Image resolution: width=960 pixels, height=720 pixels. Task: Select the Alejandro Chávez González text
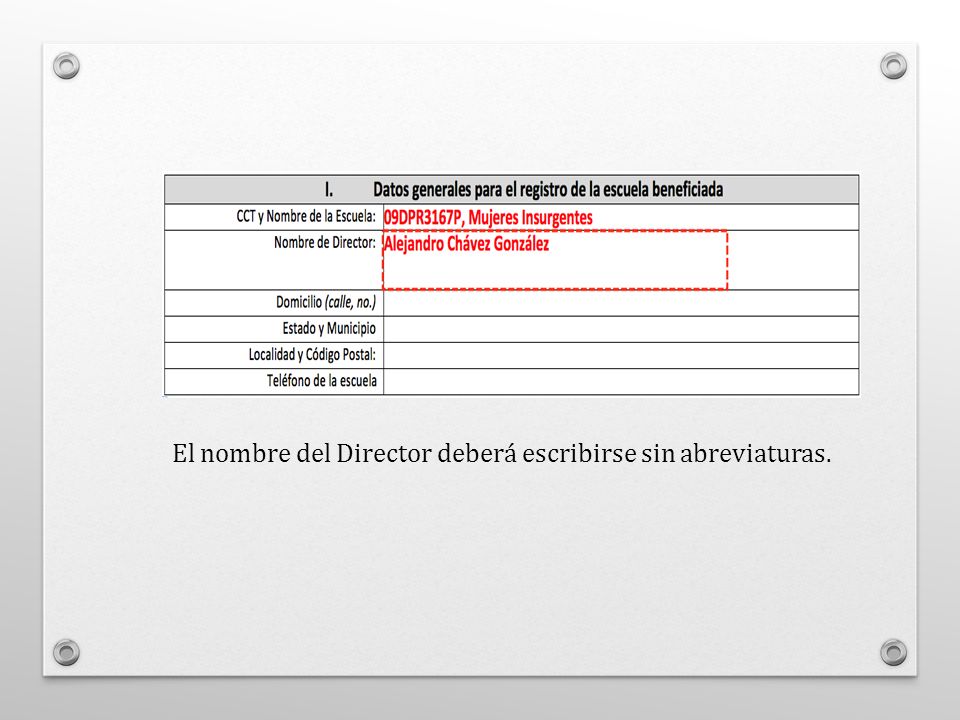pos(467,244)
